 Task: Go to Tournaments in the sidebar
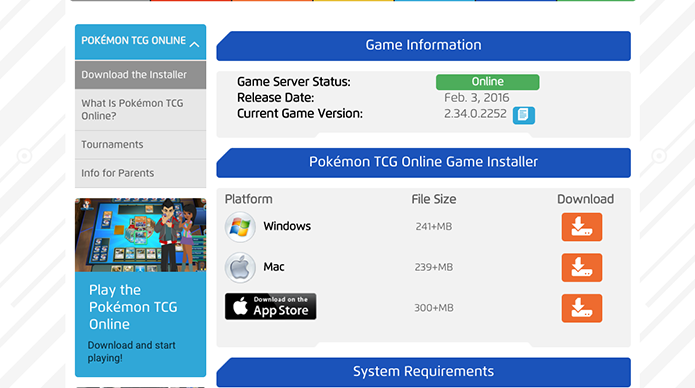coord(141,145)
